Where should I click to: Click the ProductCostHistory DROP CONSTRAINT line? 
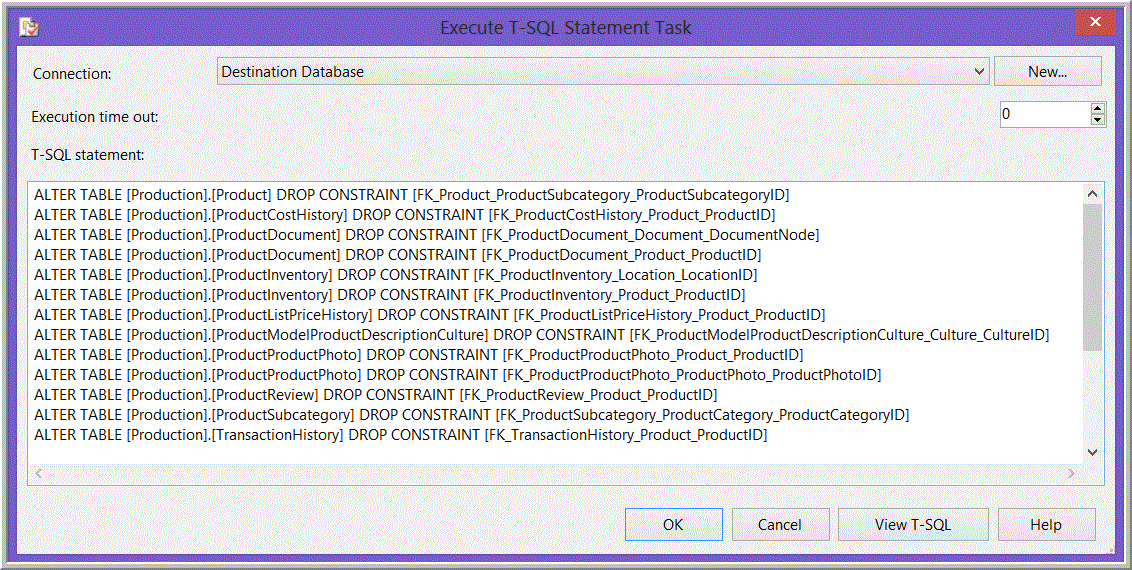[404, 215]
